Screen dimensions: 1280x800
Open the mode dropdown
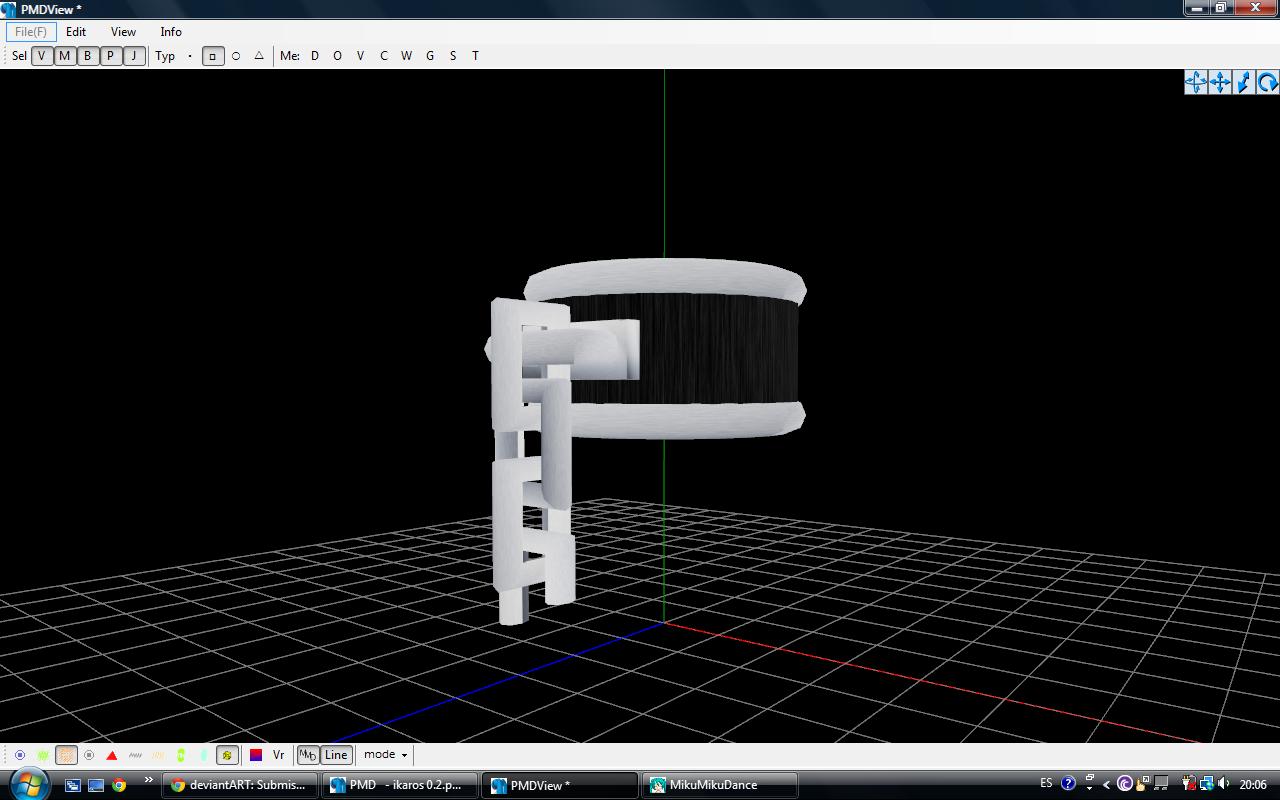click(386, 755)
